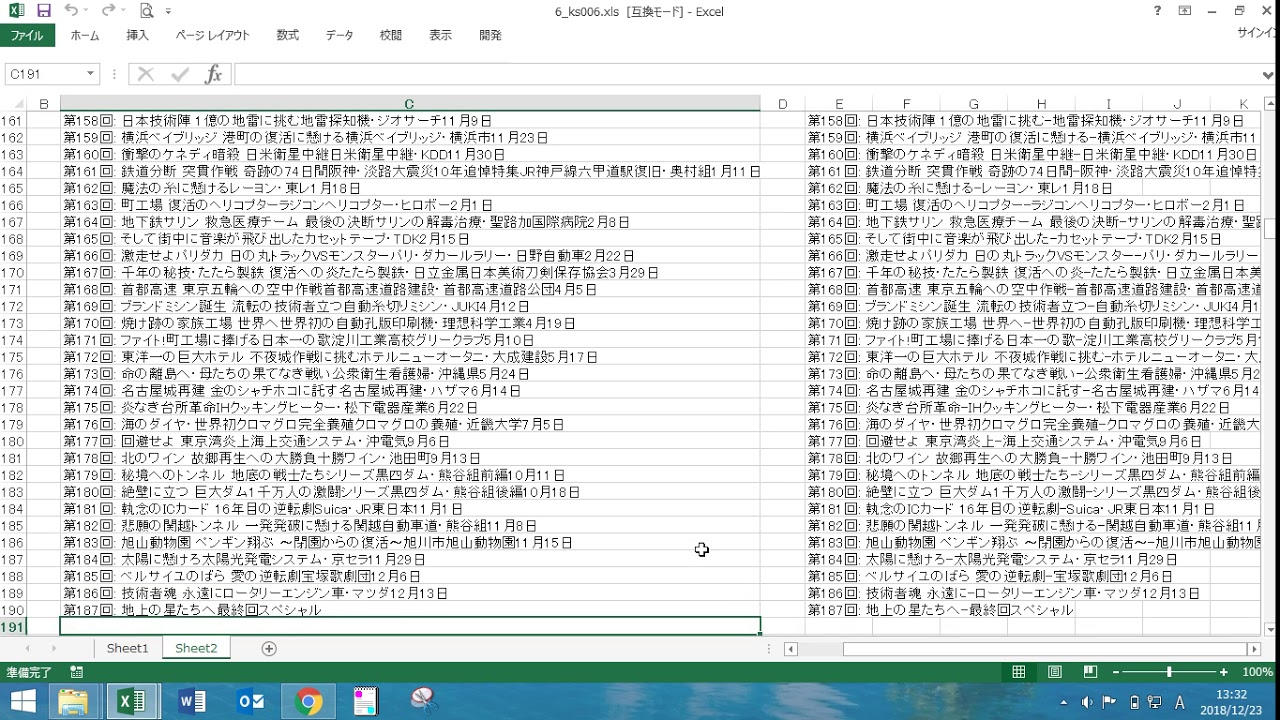Screen dimensions: 1280x720
Task: Add a new sheet with the plus icon
Action: [268, 648]
